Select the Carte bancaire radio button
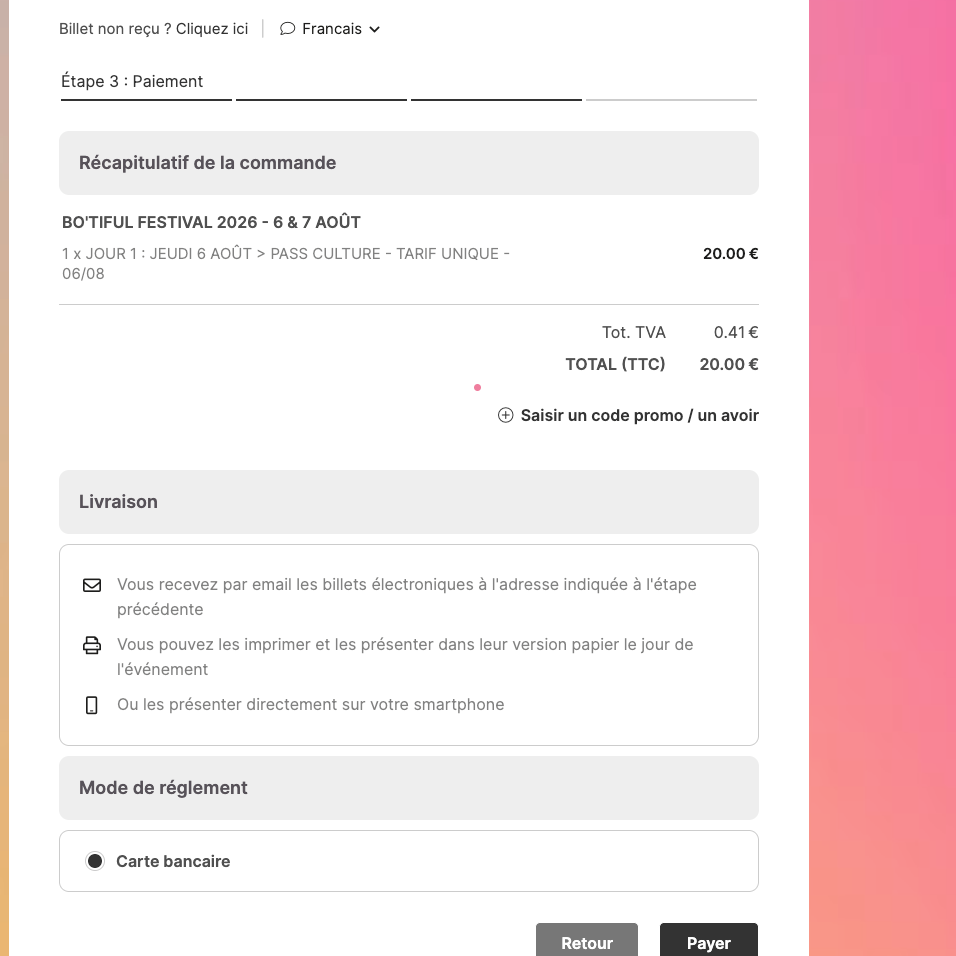This screenshot has height=956, width=956. [x=95, y=861]
